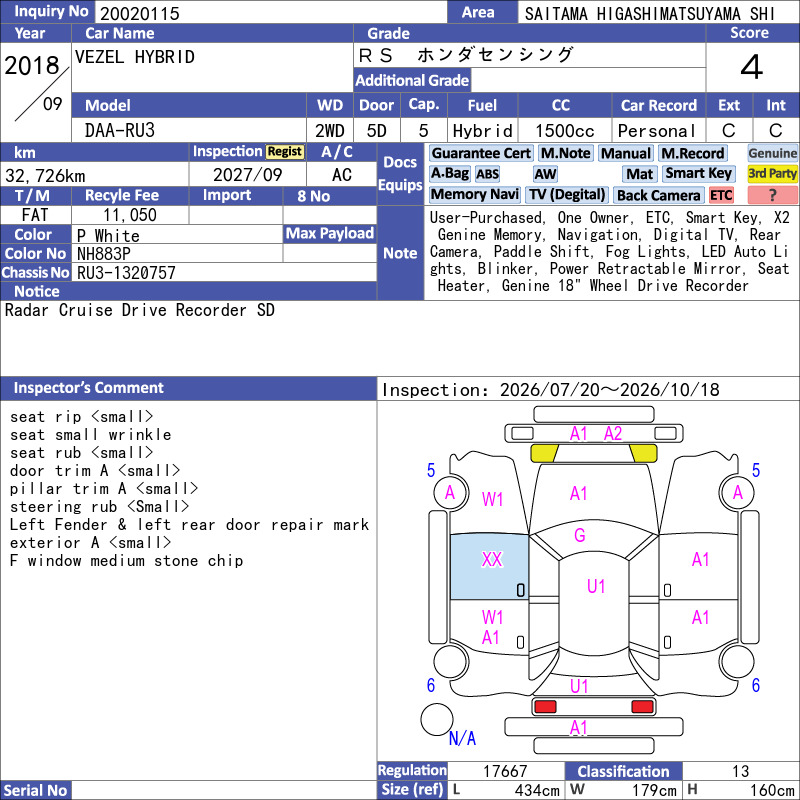Click the area SAITAMA HIGASHIMATSUYAMA SHI
This screenshot has height=800, width=800.
pos(649,14)
